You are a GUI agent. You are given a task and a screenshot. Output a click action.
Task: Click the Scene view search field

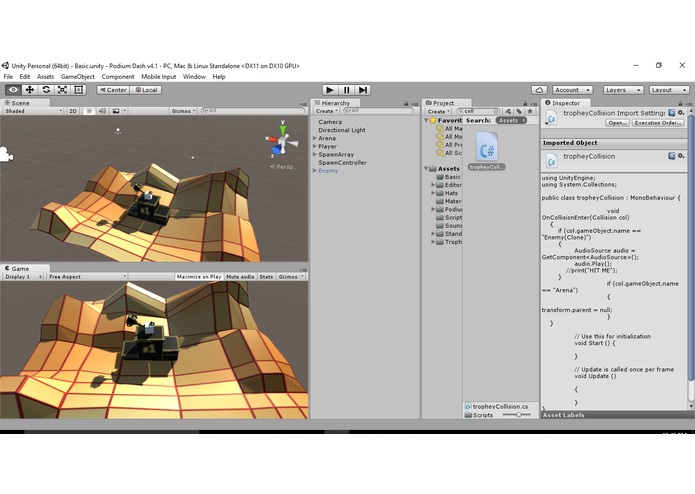[253, 111]
